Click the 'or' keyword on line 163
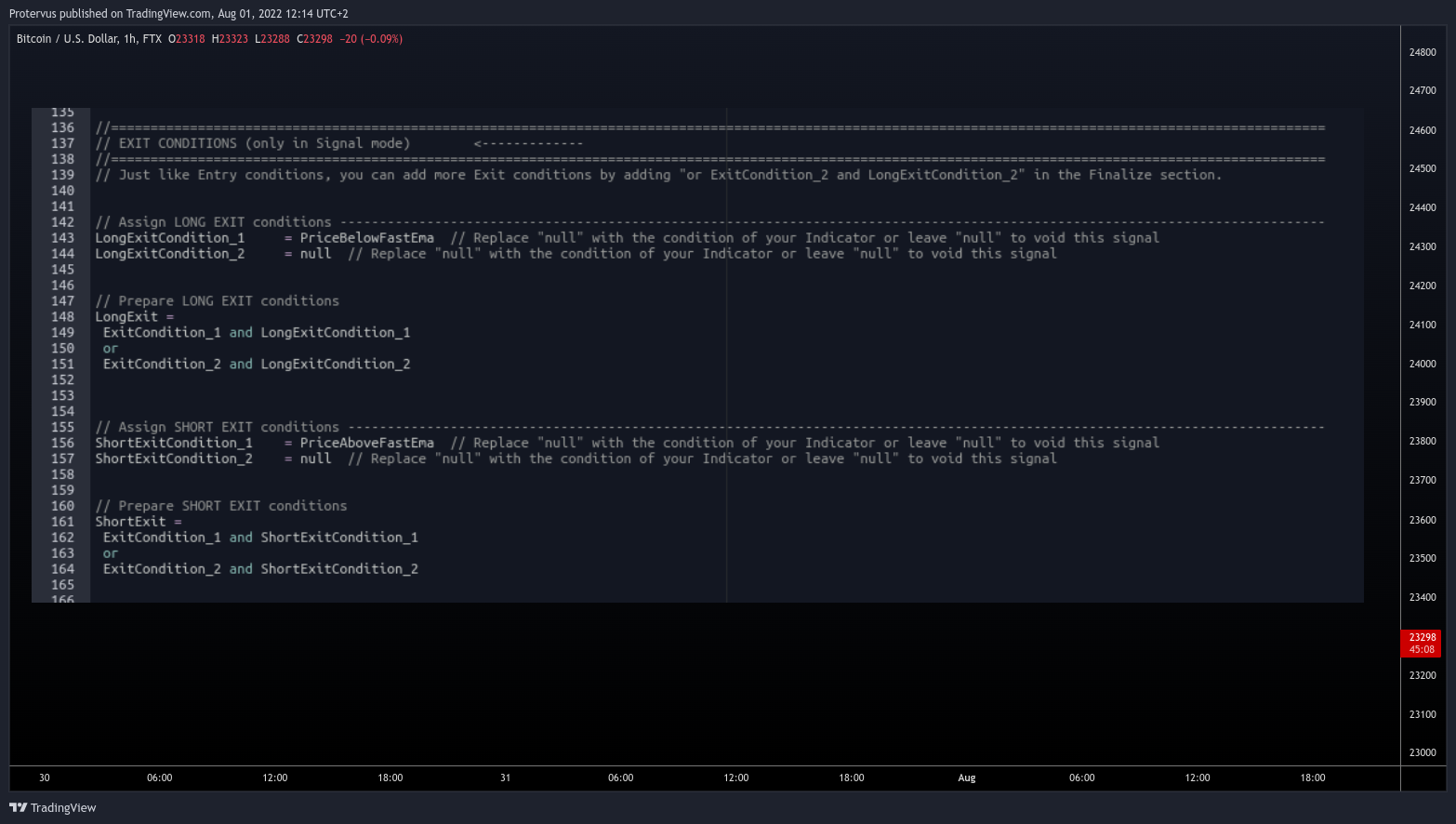The width and height of the screenshot is (1456, 824). coord(111,553)
